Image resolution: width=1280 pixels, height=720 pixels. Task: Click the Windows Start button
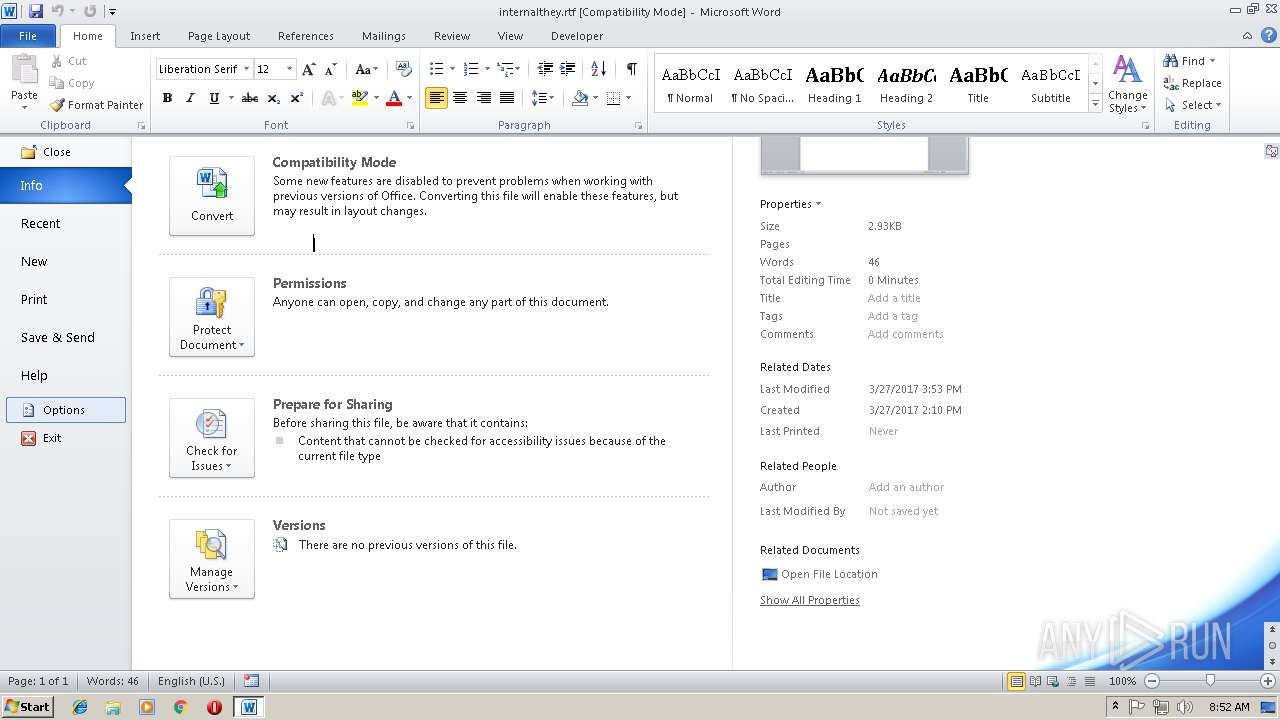point(27,706)
